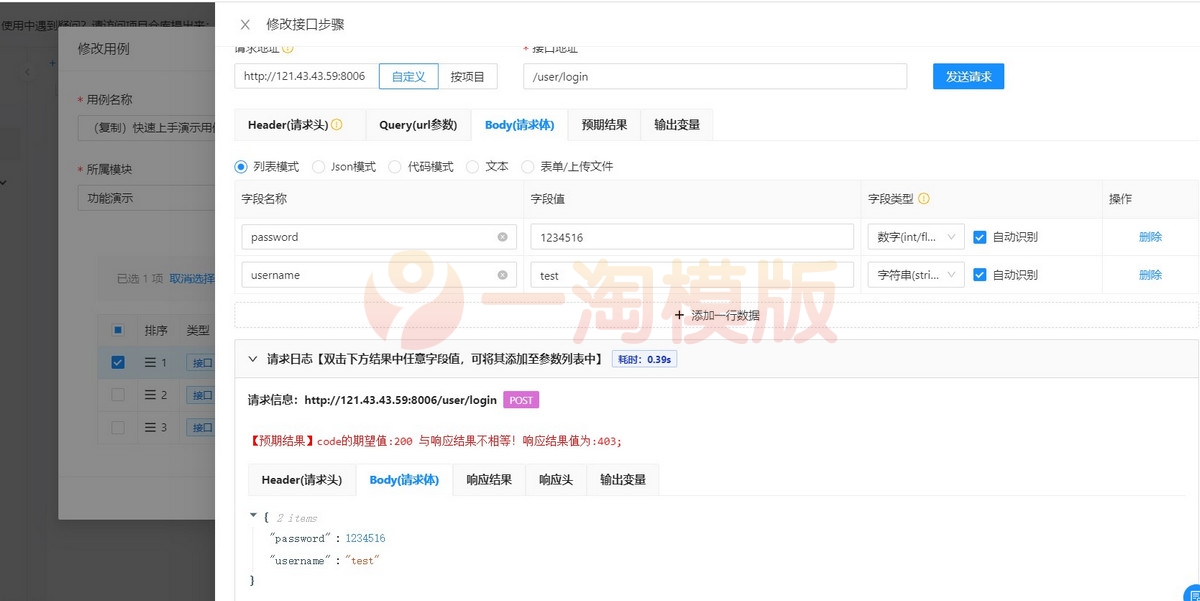The width and height of the screenshot is (1200, 601).
Task: Switch to upper Body(请求体) tab
Action: point(519,125)
